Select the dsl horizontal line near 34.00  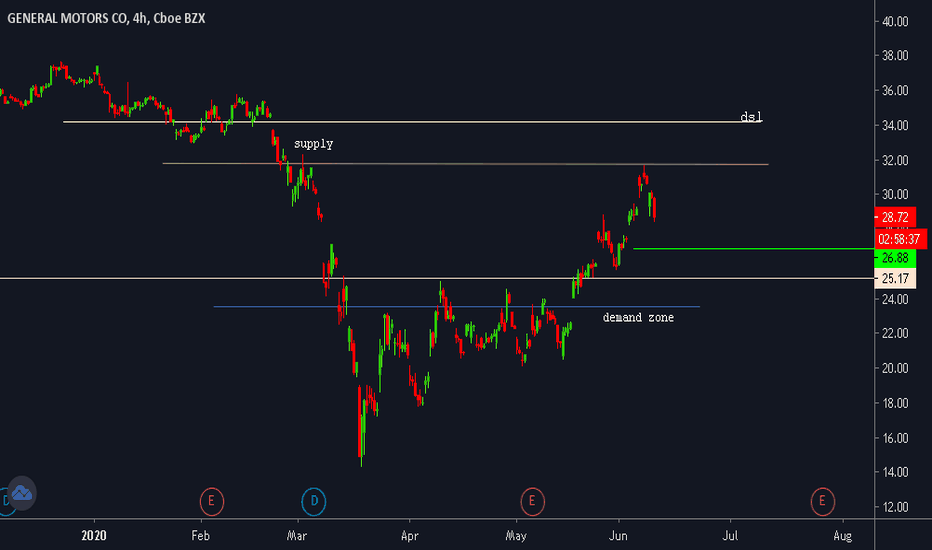click(x=413, y=122)
